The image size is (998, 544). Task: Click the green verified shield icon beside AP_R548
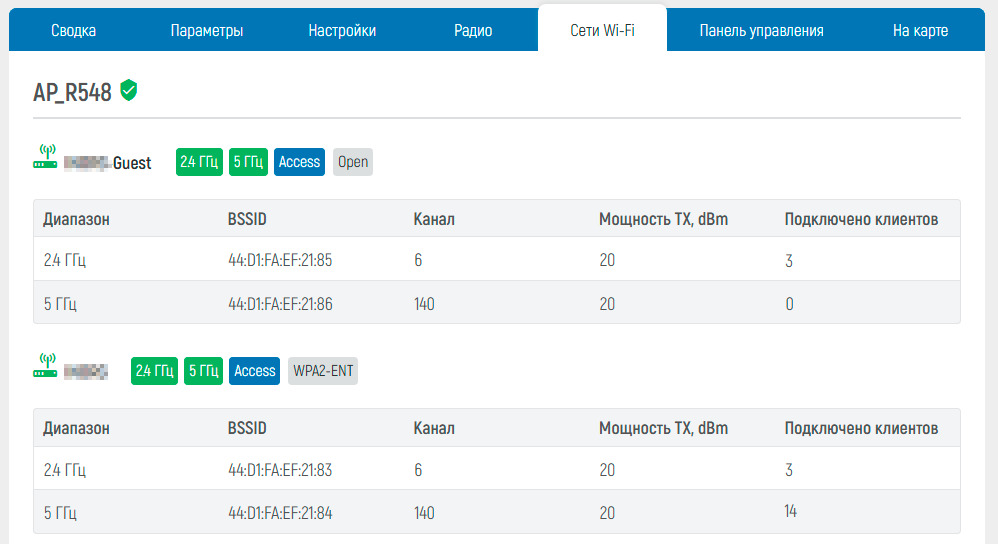pyautogui.click(x=129, y=90)
